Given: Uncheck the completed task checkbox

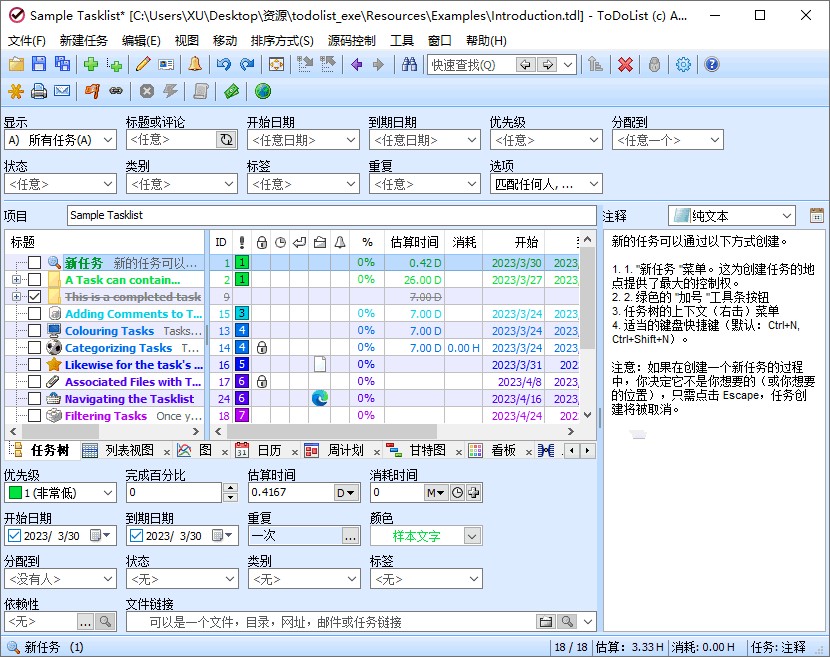Looking at the screenshot, I should (34, 296).
